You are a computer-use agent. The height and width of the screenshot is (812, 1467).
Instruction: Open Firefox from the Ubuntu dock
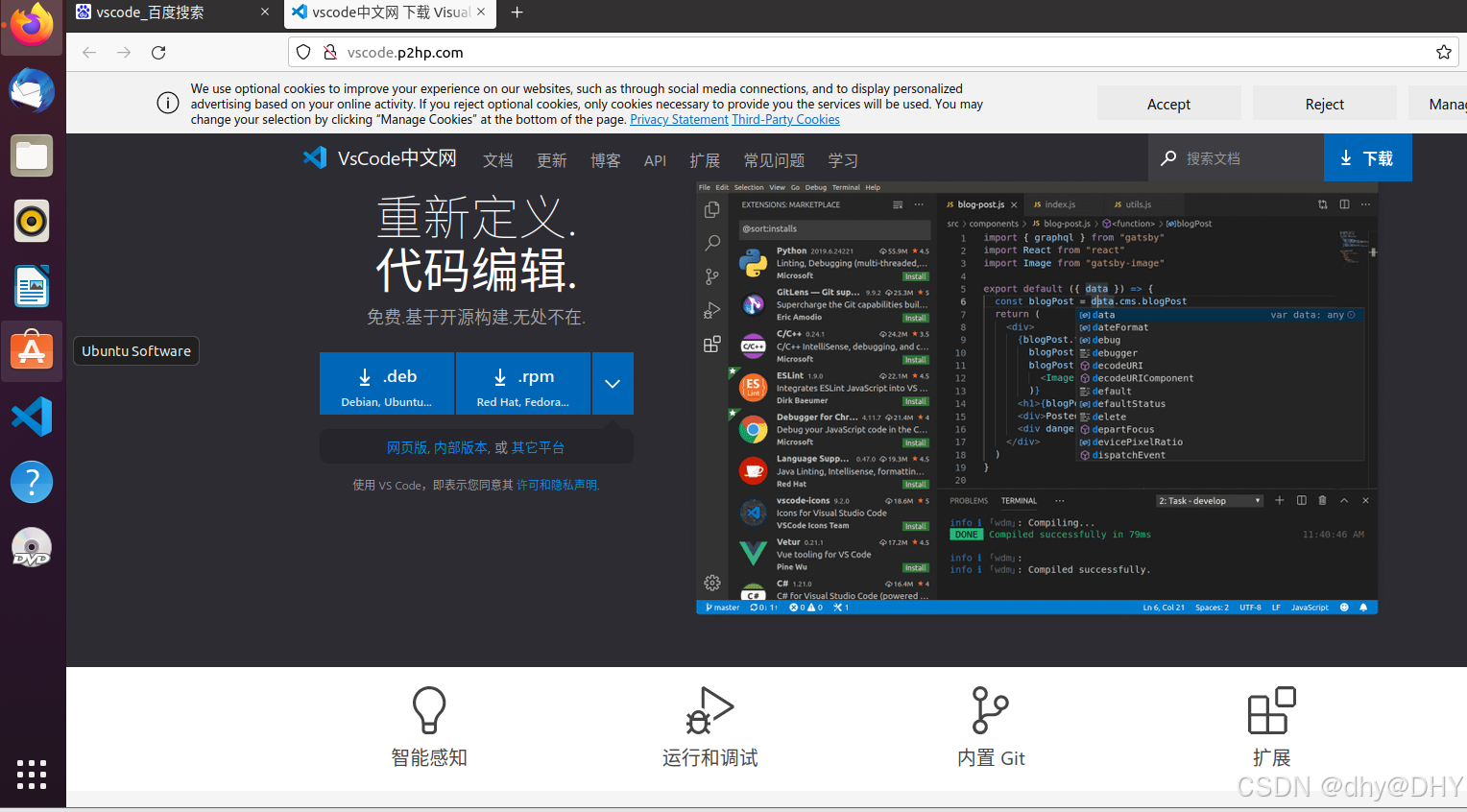pos(32,25)
